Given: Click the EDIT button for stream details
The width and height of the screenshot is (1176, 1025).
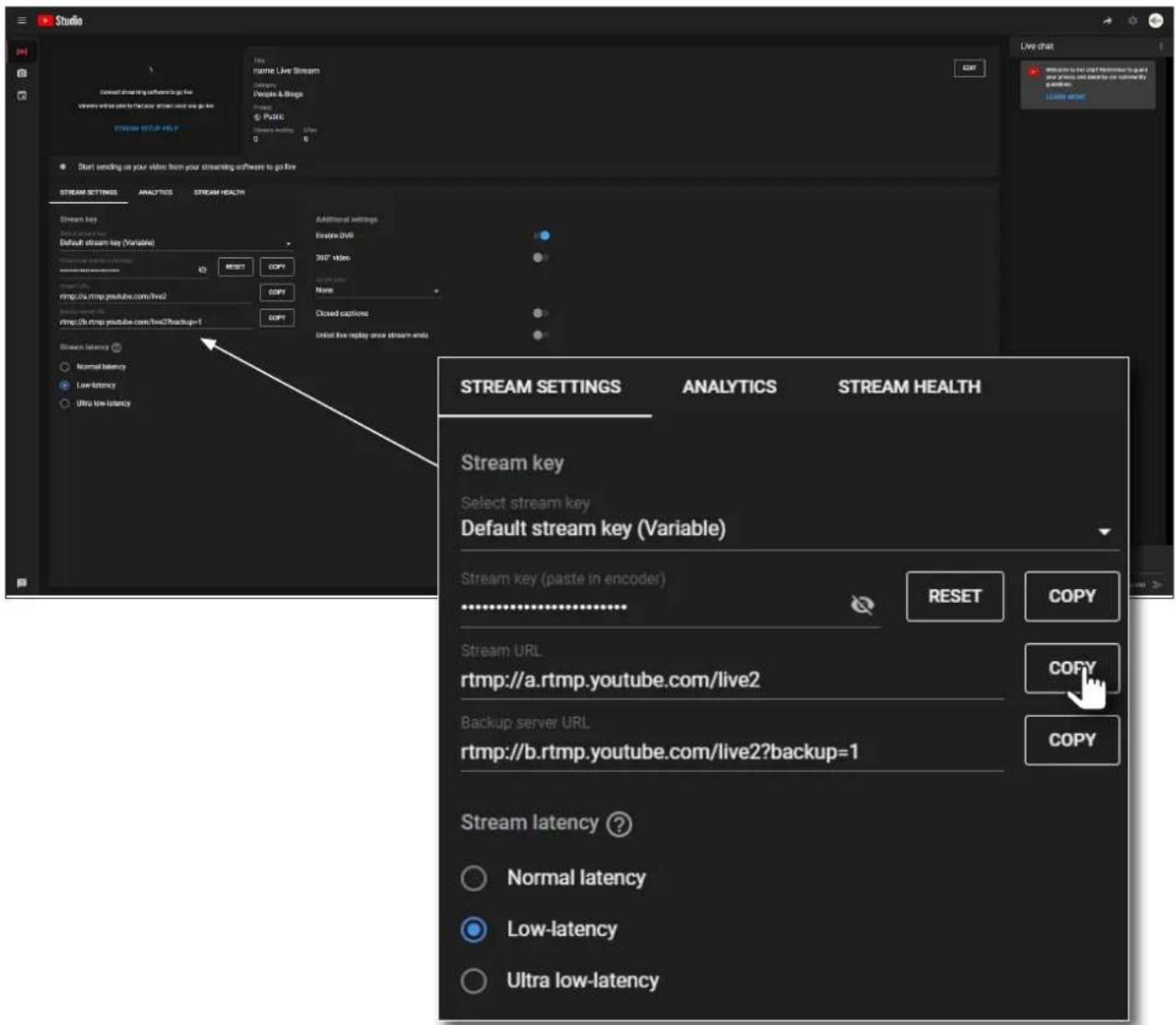Looking at the screenshot, I should tap(969, 68).
